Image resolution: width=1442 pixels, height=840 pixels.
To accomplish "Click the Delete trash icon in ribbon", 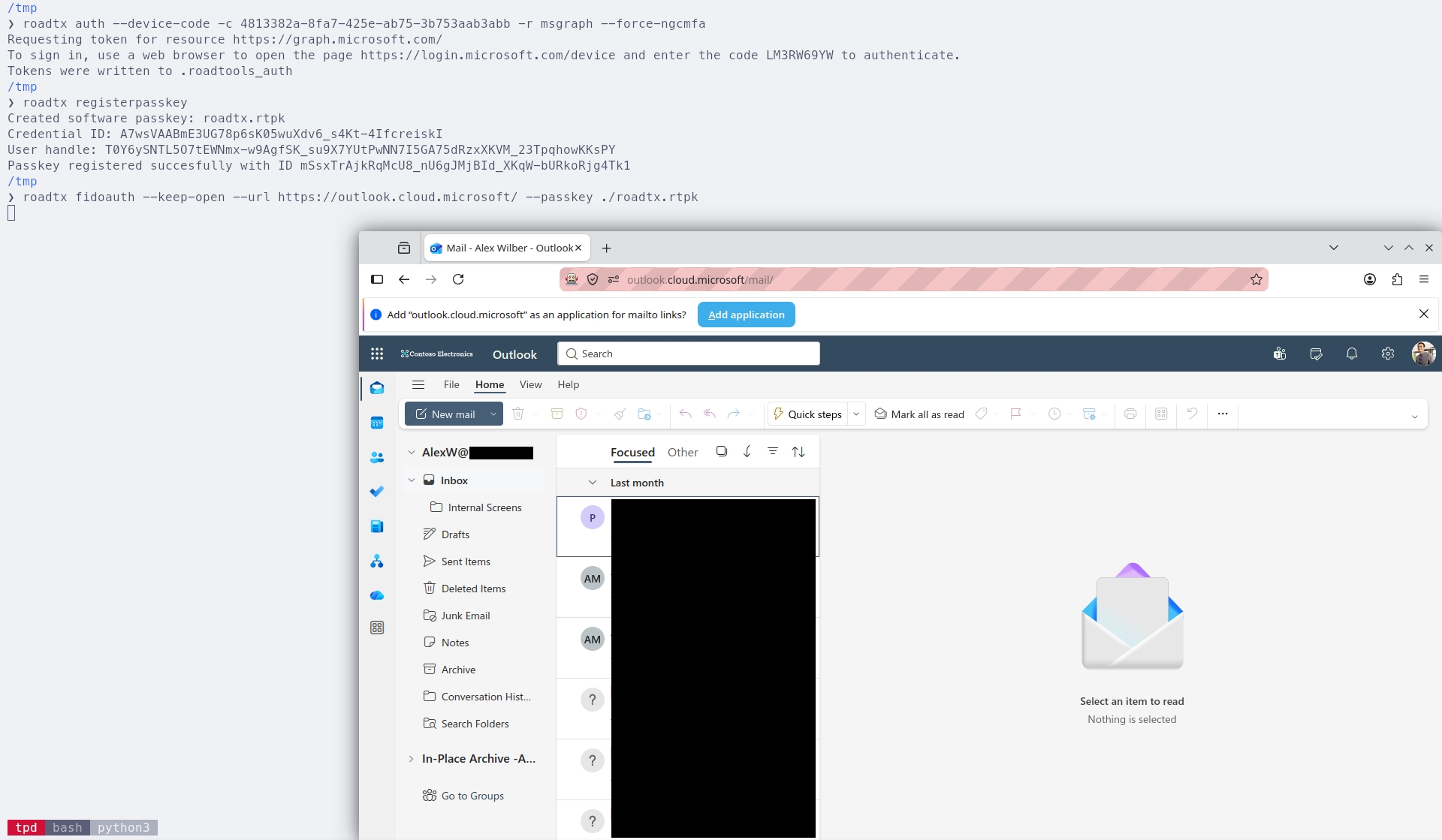I will click(x=518, y=414).
